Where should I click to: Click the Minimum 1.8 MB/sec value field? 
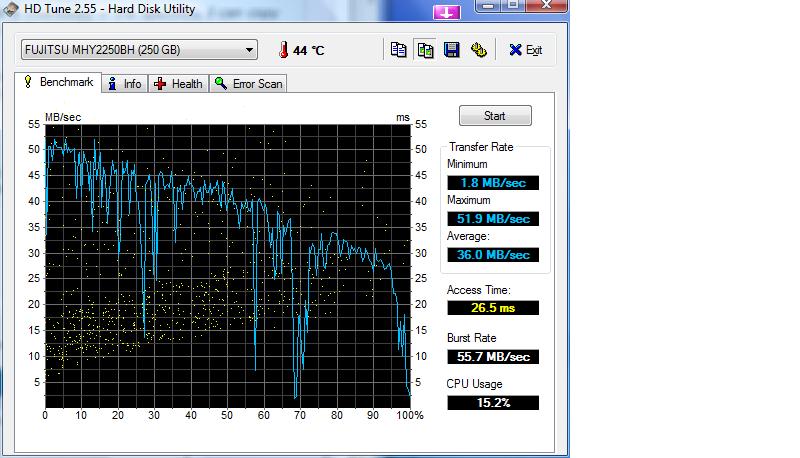[x=493, y=182]
